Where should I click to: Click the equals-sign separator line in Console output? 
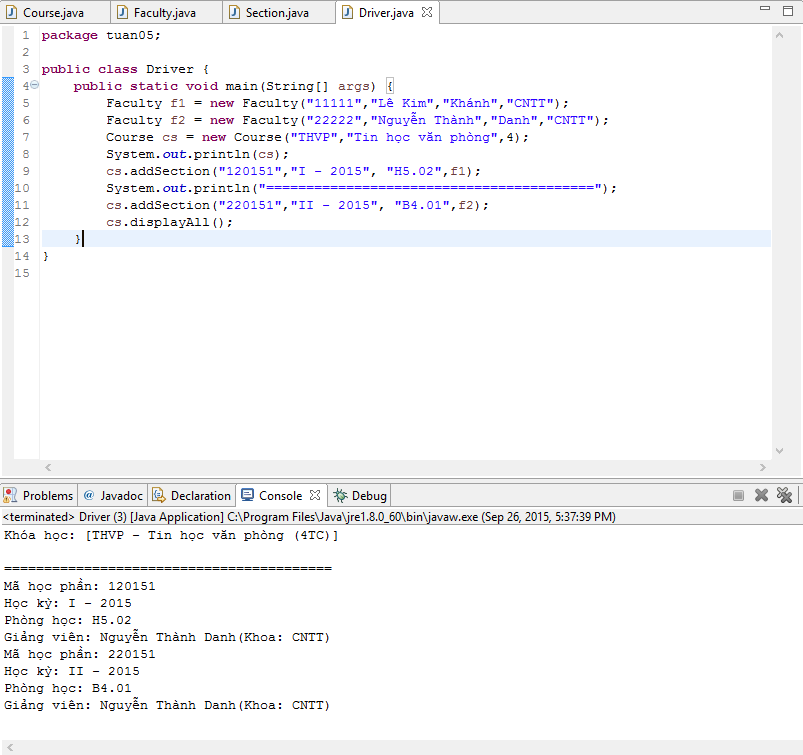pos(168,569)
